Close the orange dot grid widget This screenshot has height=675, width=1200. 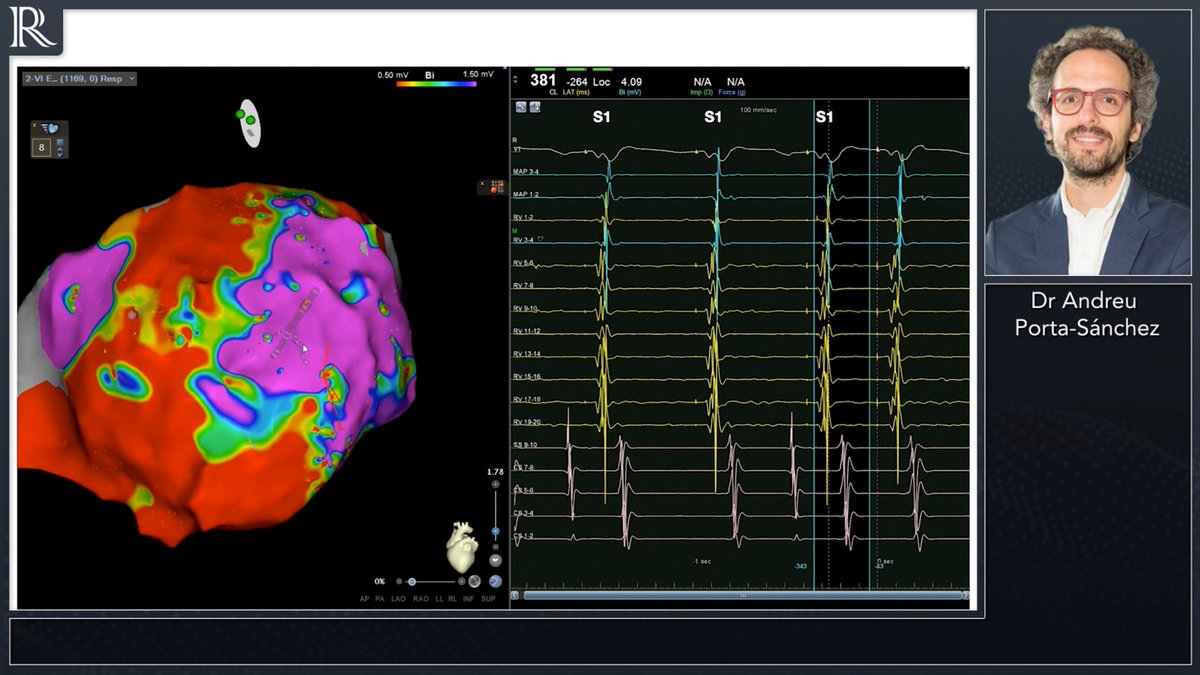click(482, 183)
